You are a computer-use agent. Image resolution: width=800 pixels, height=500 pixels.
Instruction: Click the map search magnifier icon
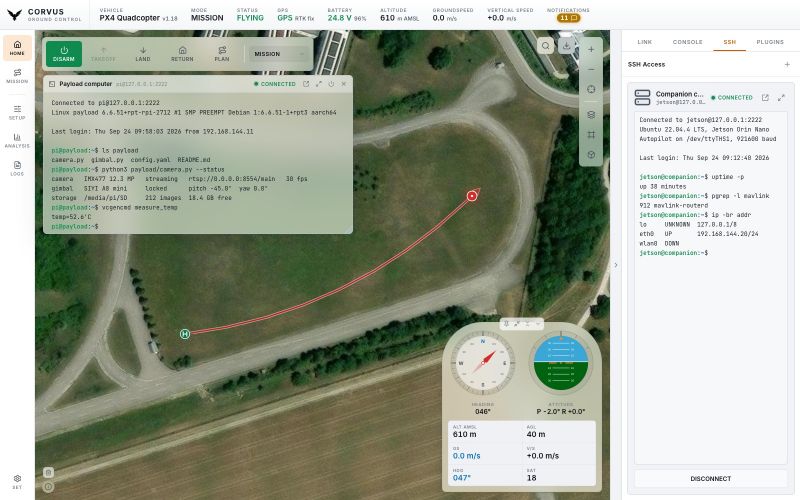(x=545, y=46)
